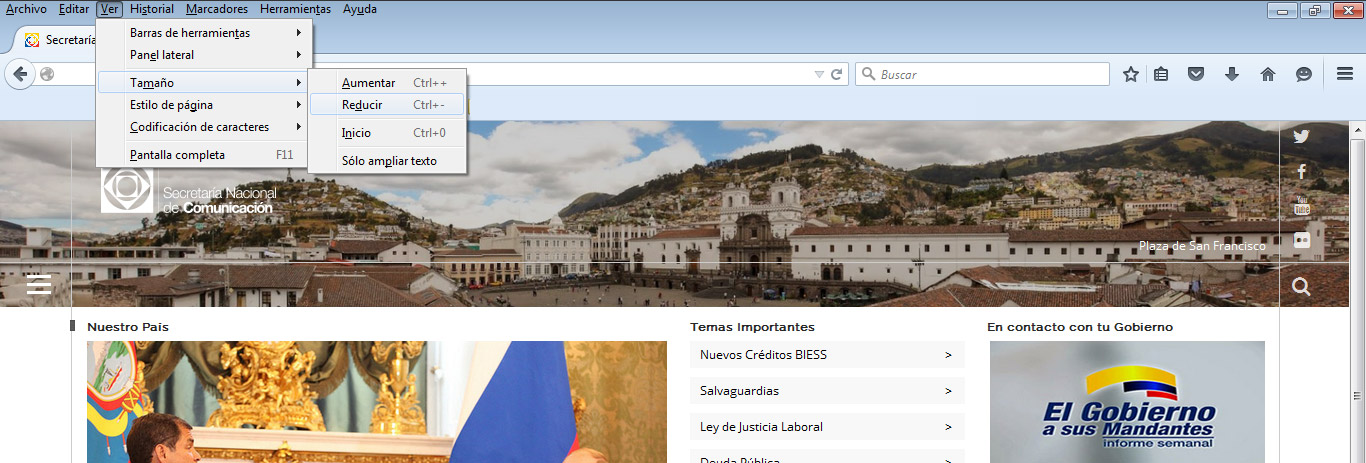Click the browser back arrow button
Screen dimensions: 1366x463
click(20, 74)
